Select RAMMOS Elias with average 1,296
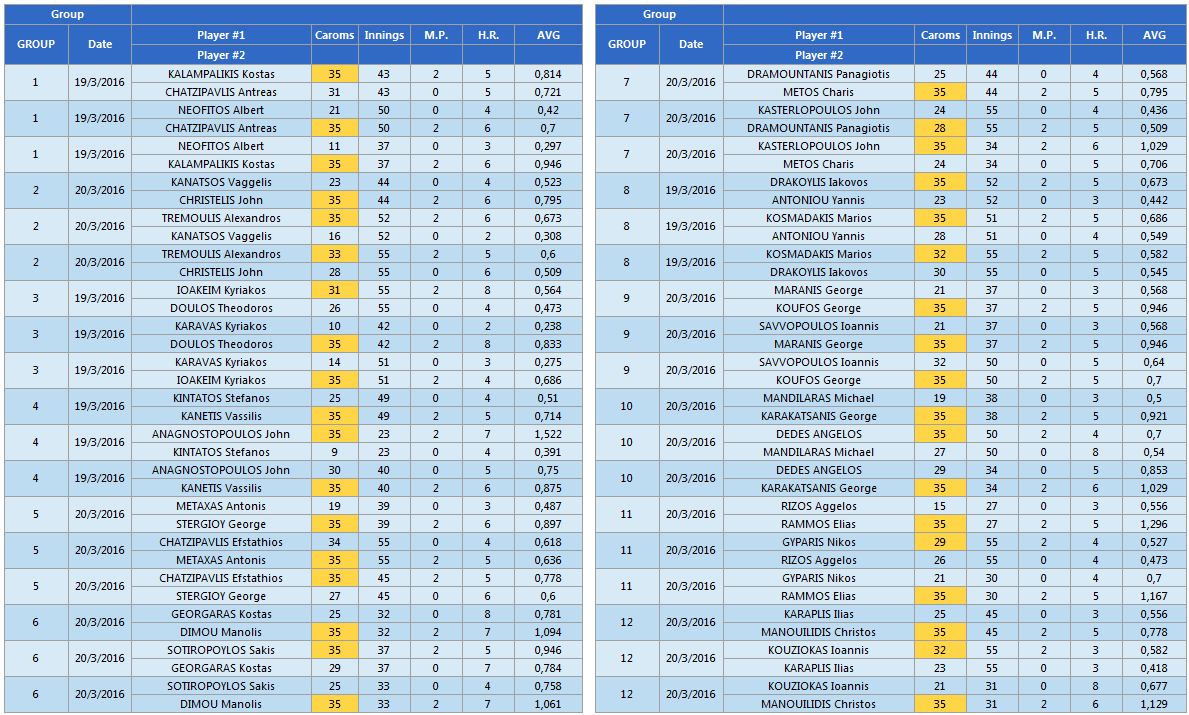Screen dimensions: 1189x715 (x=818, y=524)
